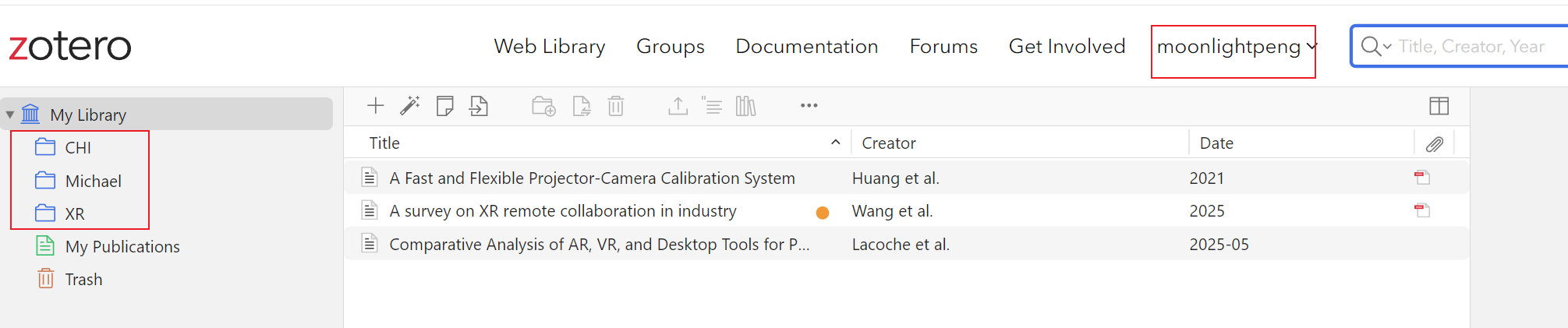Open Documentation link
Viewport: 1568px width, 328px height.
pyautogui.click(x=807, y=47)
